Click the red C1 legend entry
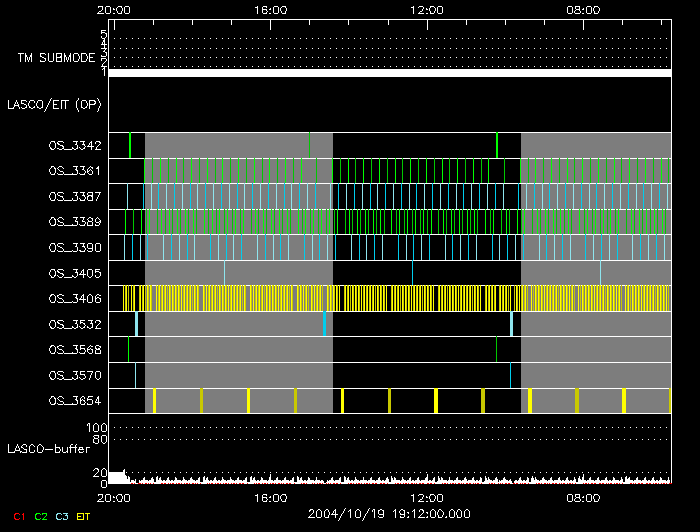Image resolution: width=700 pixels, height=532 pixels. click(19, 515)
